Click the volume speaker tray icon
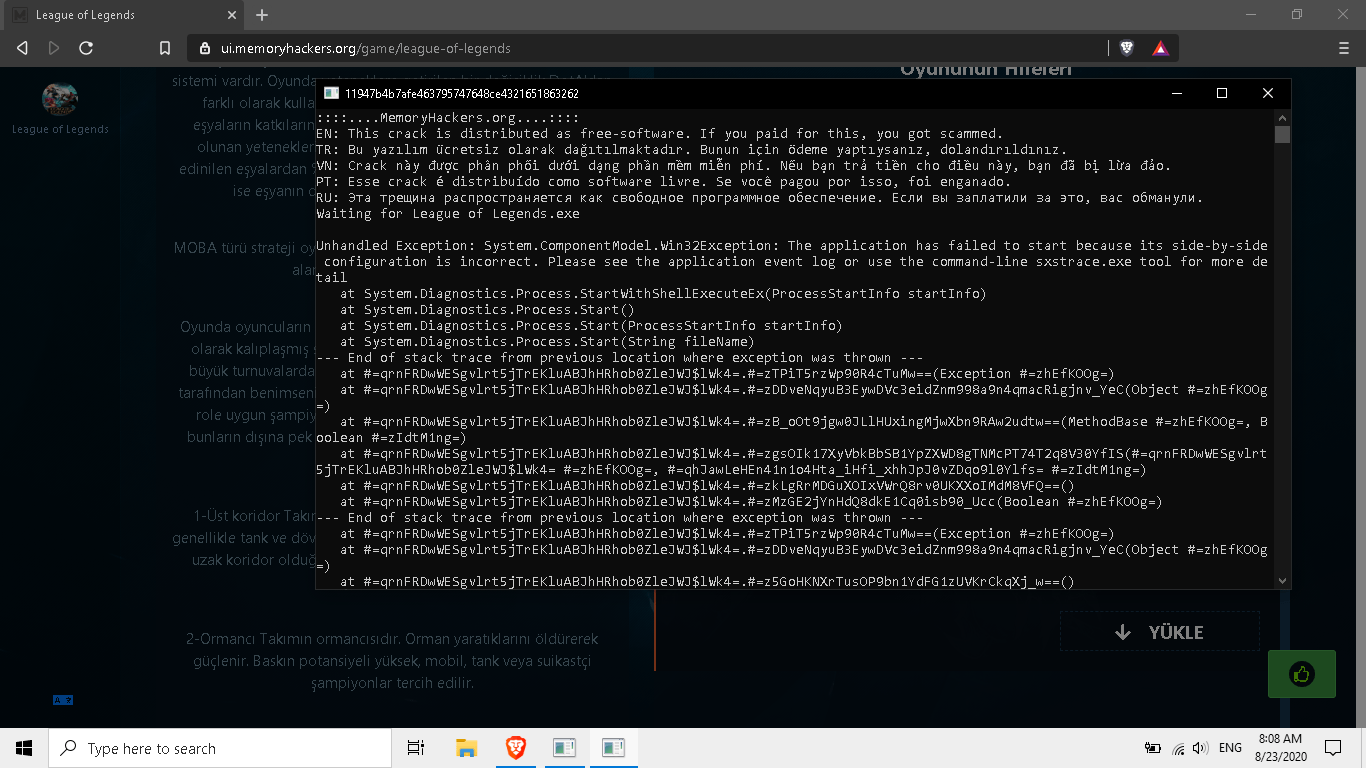 point(1200,748)
